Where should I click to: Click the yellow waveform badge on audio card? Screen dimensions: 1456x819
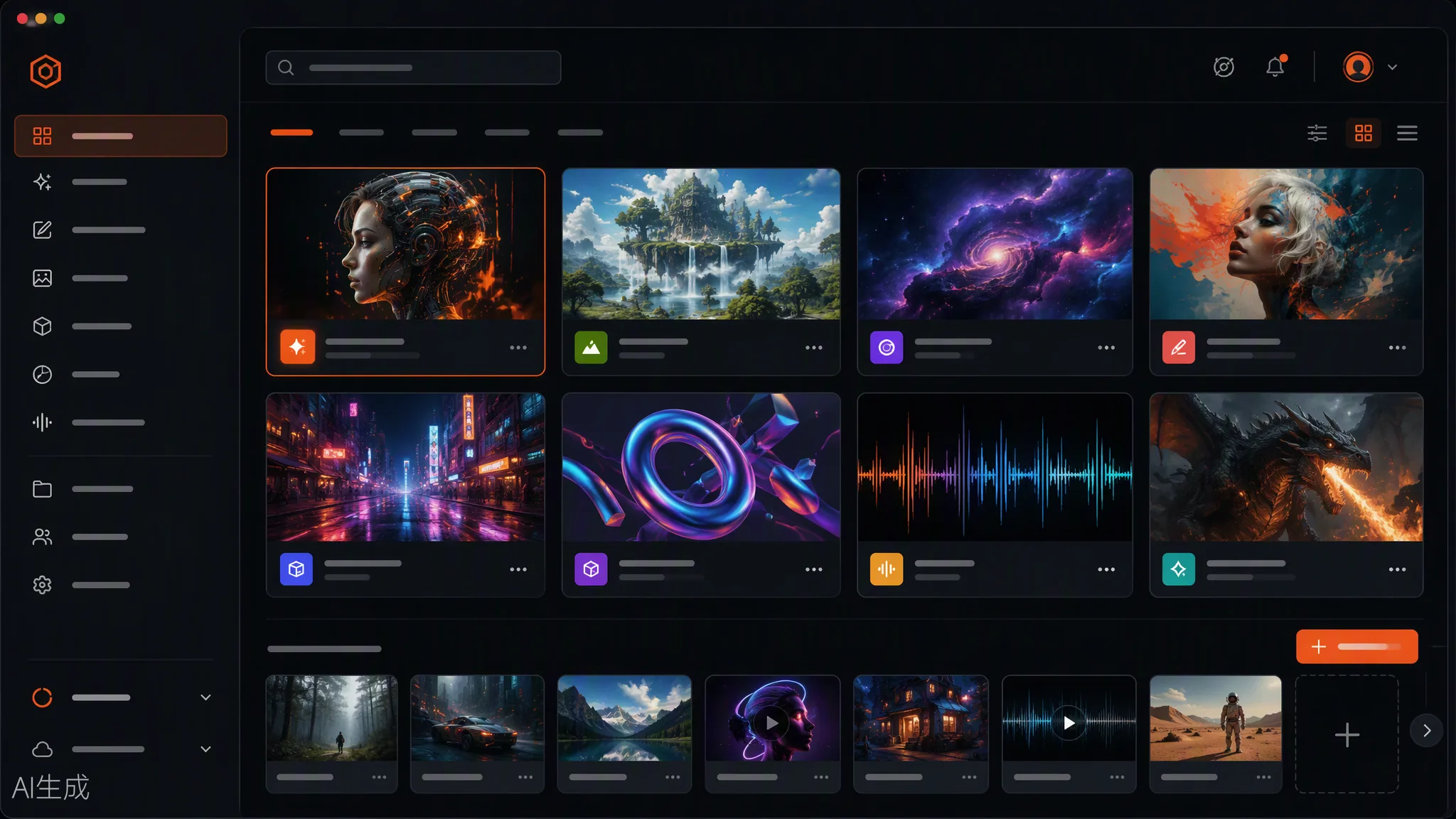[887, 569]
